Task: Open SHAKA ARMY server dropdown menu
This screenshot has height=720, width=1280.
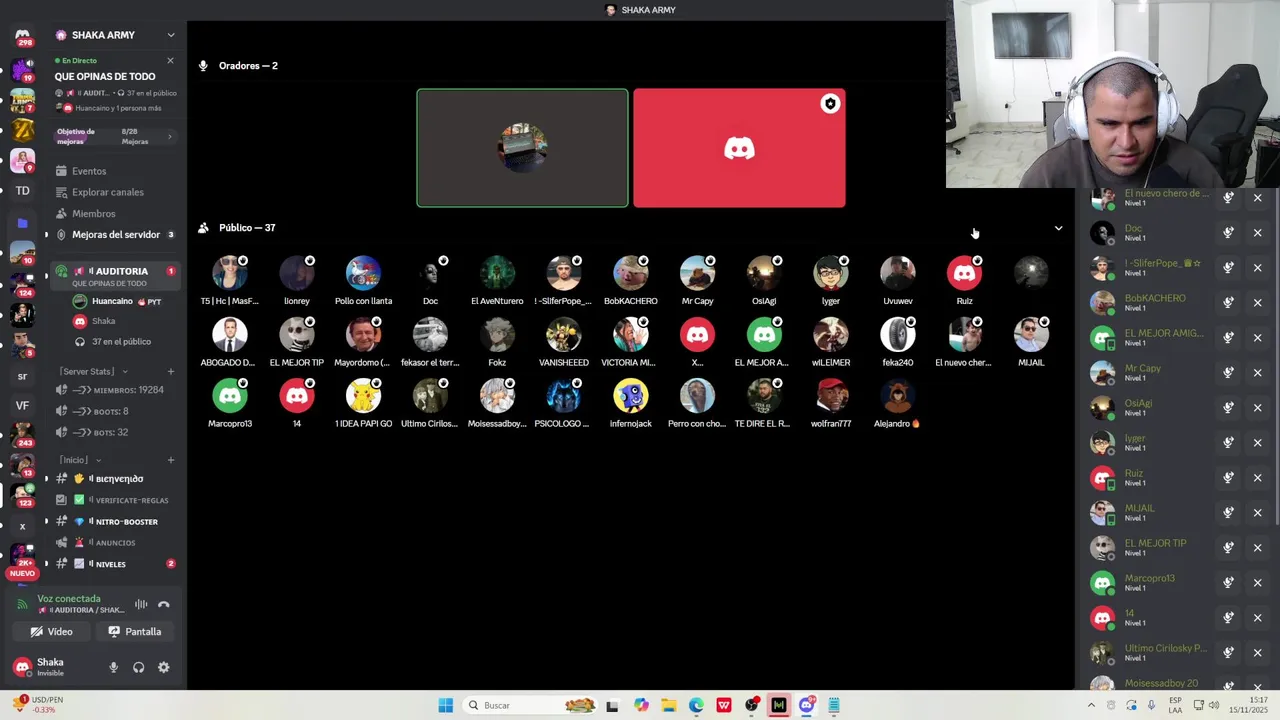Action: pos(171,35)
